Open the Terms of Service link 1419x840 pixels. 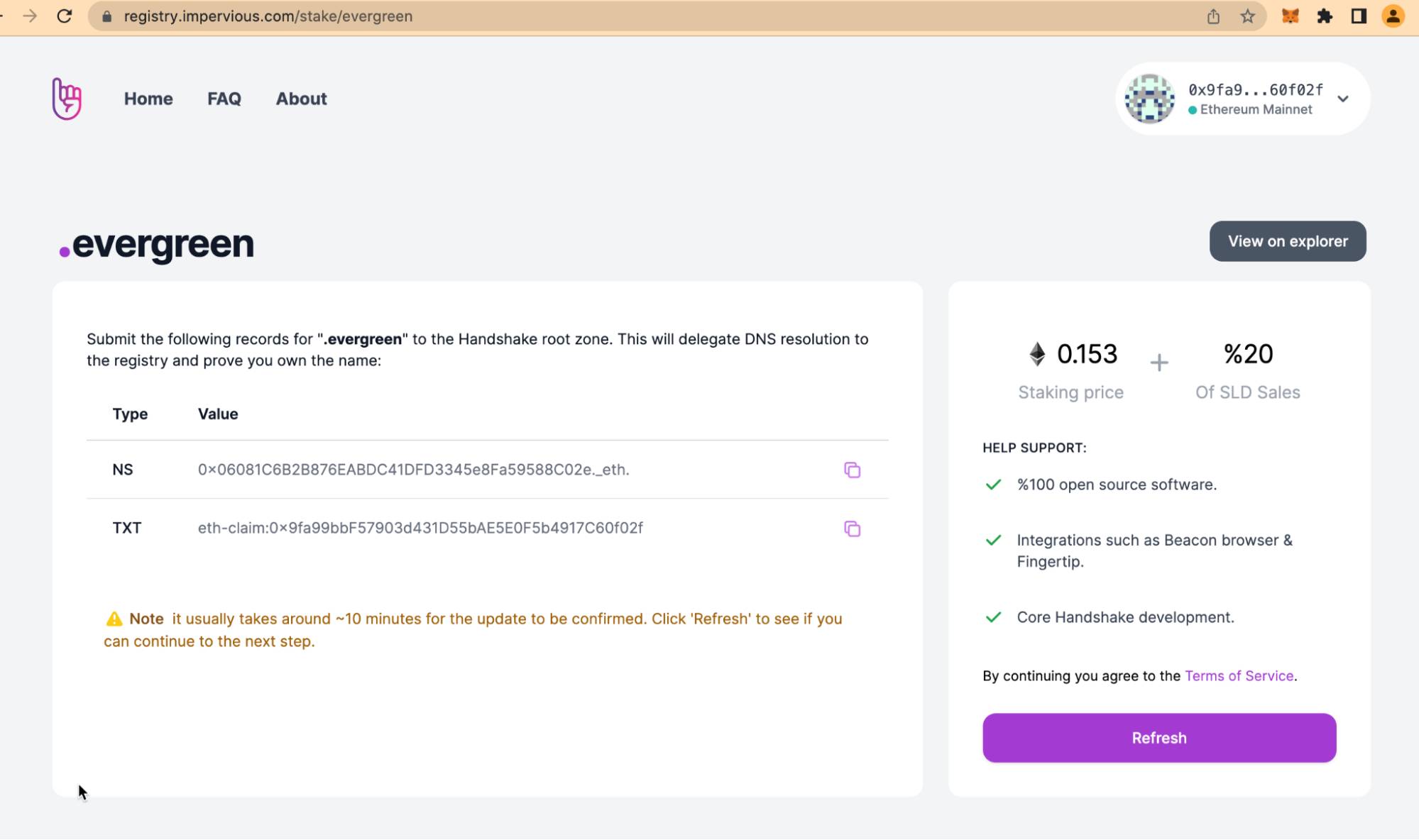pyautogui.click(x=1239, y=676)
